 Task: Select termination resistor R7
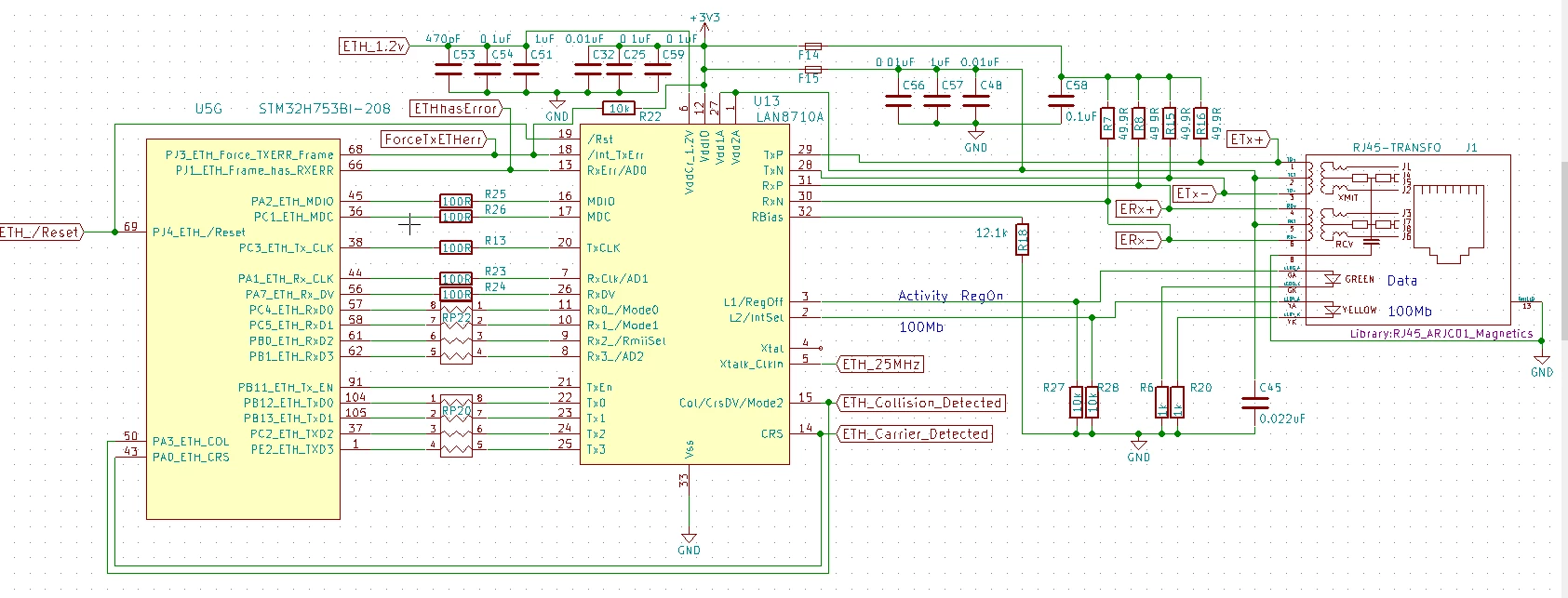point(1107,123)
